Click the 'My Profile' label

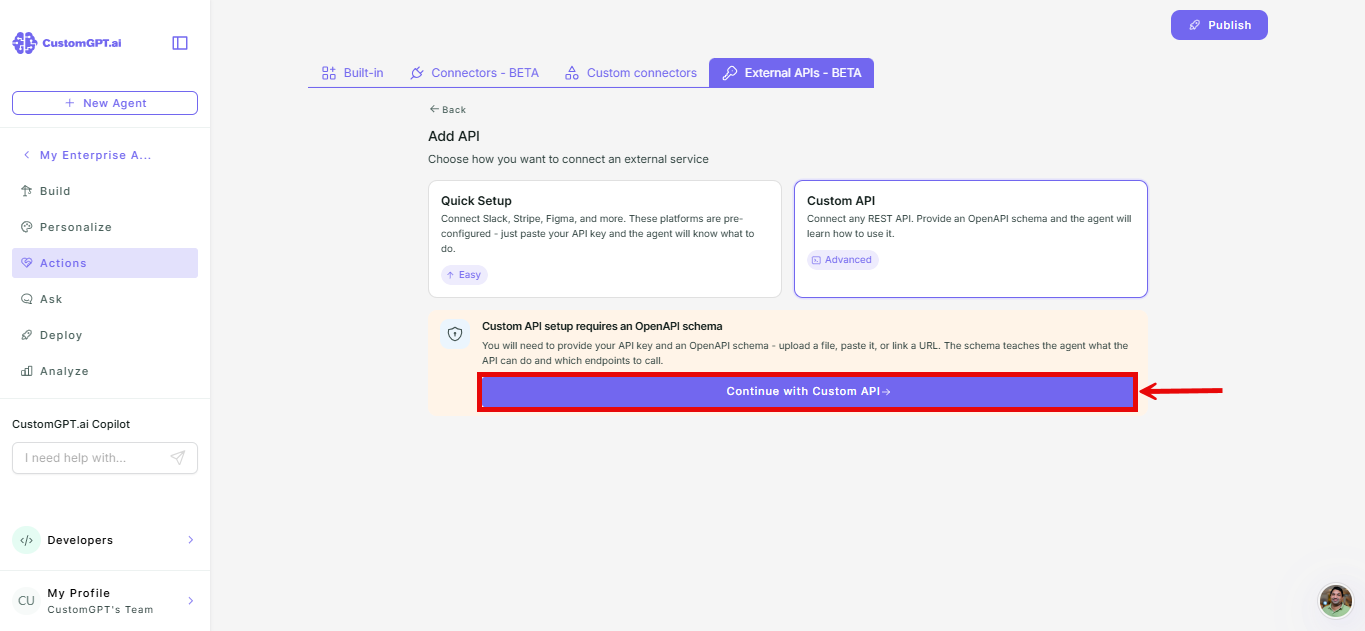click(x=79, y=593)
